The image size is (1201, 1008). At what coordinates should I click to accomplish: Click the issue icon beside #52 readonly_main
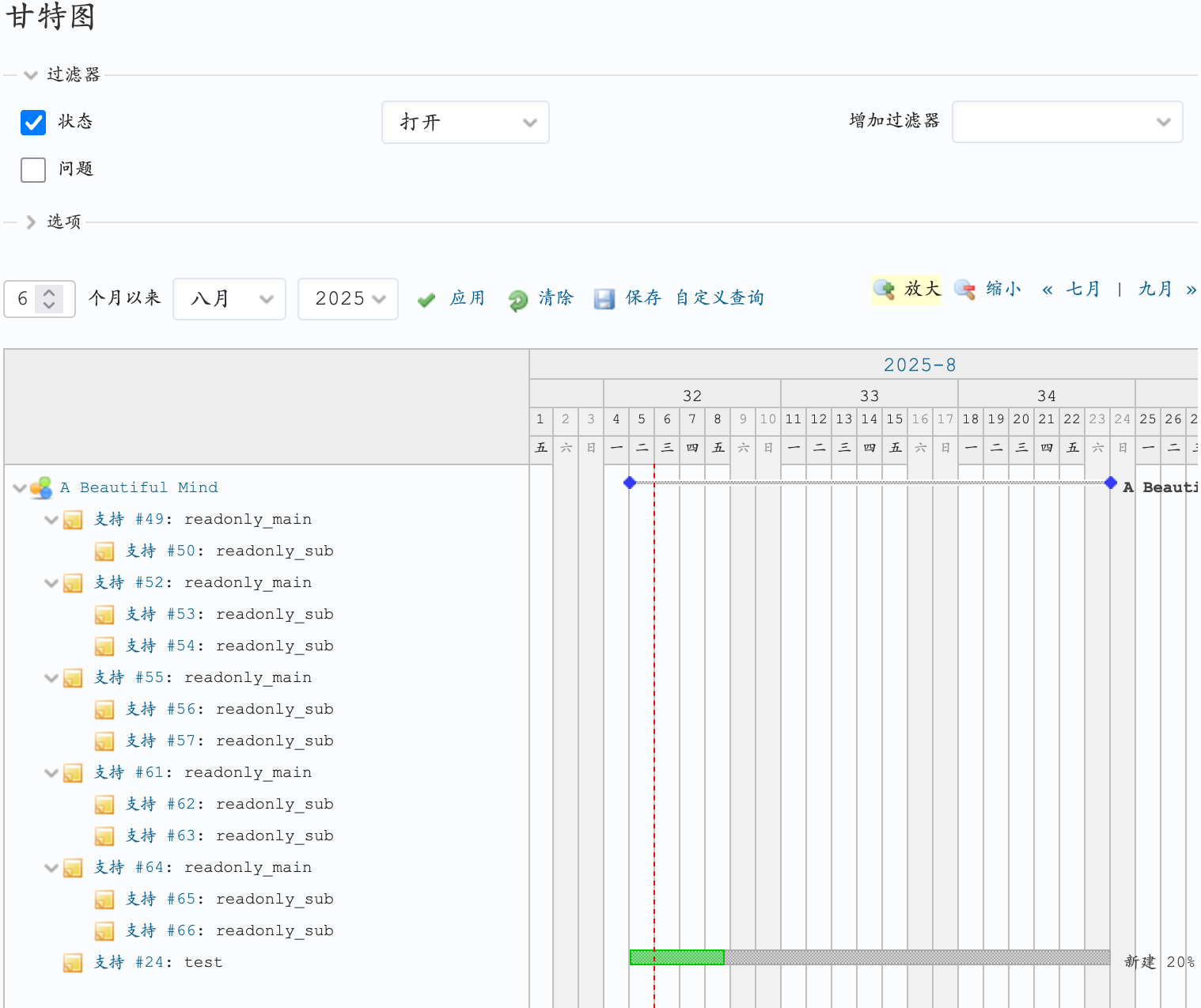coord(73,583)
